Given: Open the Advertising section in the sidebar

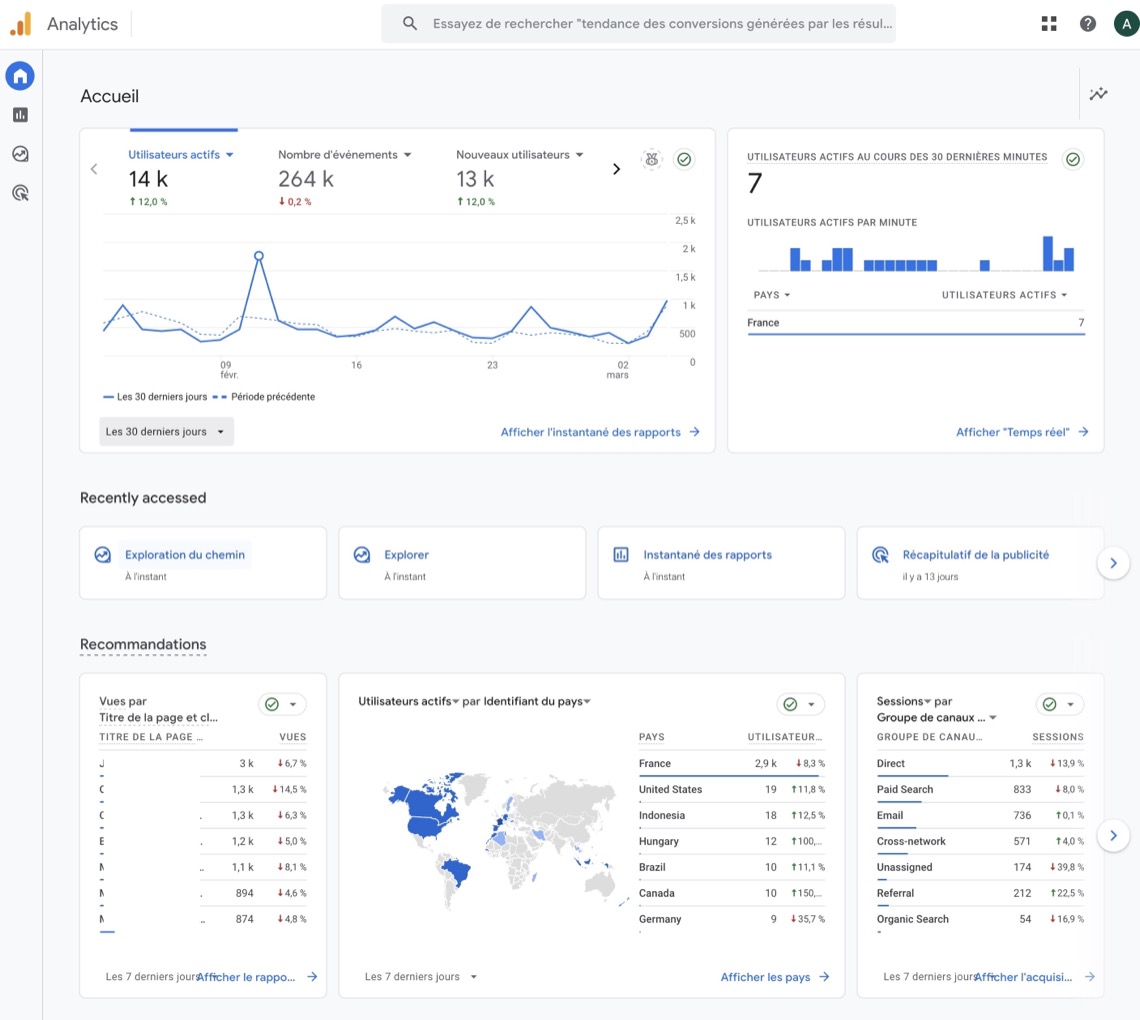Looking at the screenshot, I should pyautogui.click(x=20, y=192).
